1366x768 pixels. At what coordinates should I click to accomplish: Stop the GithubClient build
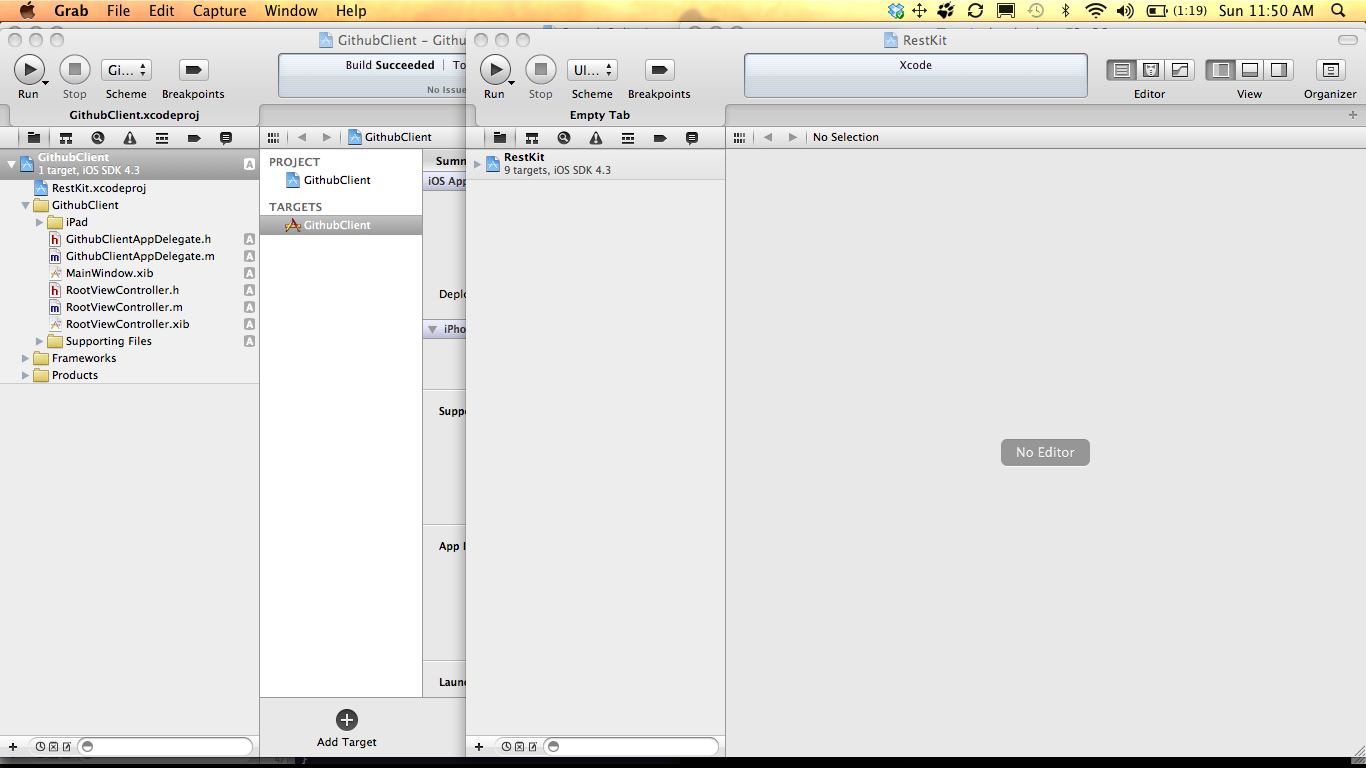coord(75,70)
